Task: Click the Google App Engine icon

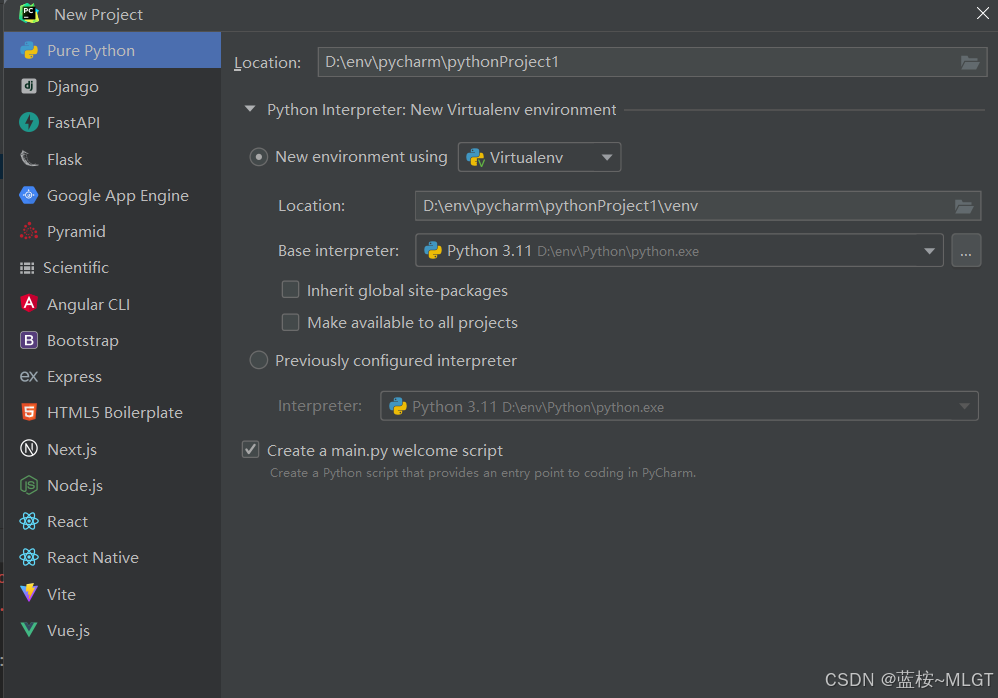Action: [x=29, y=195]
